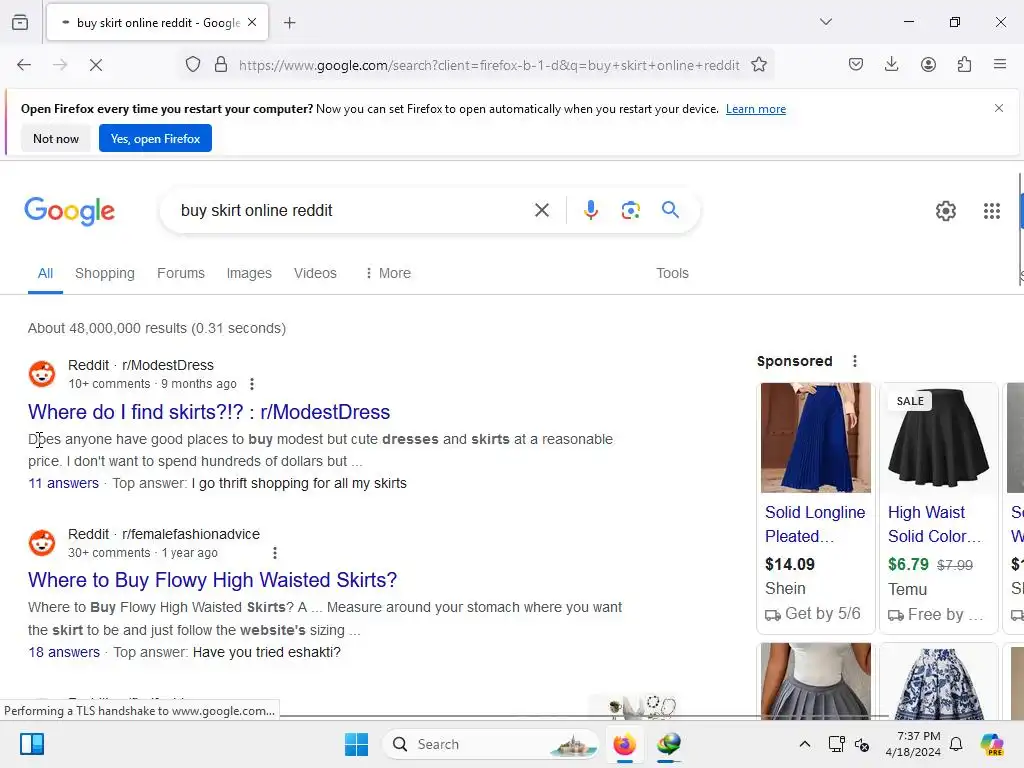Screen dimensions: 1024x768
Task: Stop loading the page
Action: click(x=96, y=65)
